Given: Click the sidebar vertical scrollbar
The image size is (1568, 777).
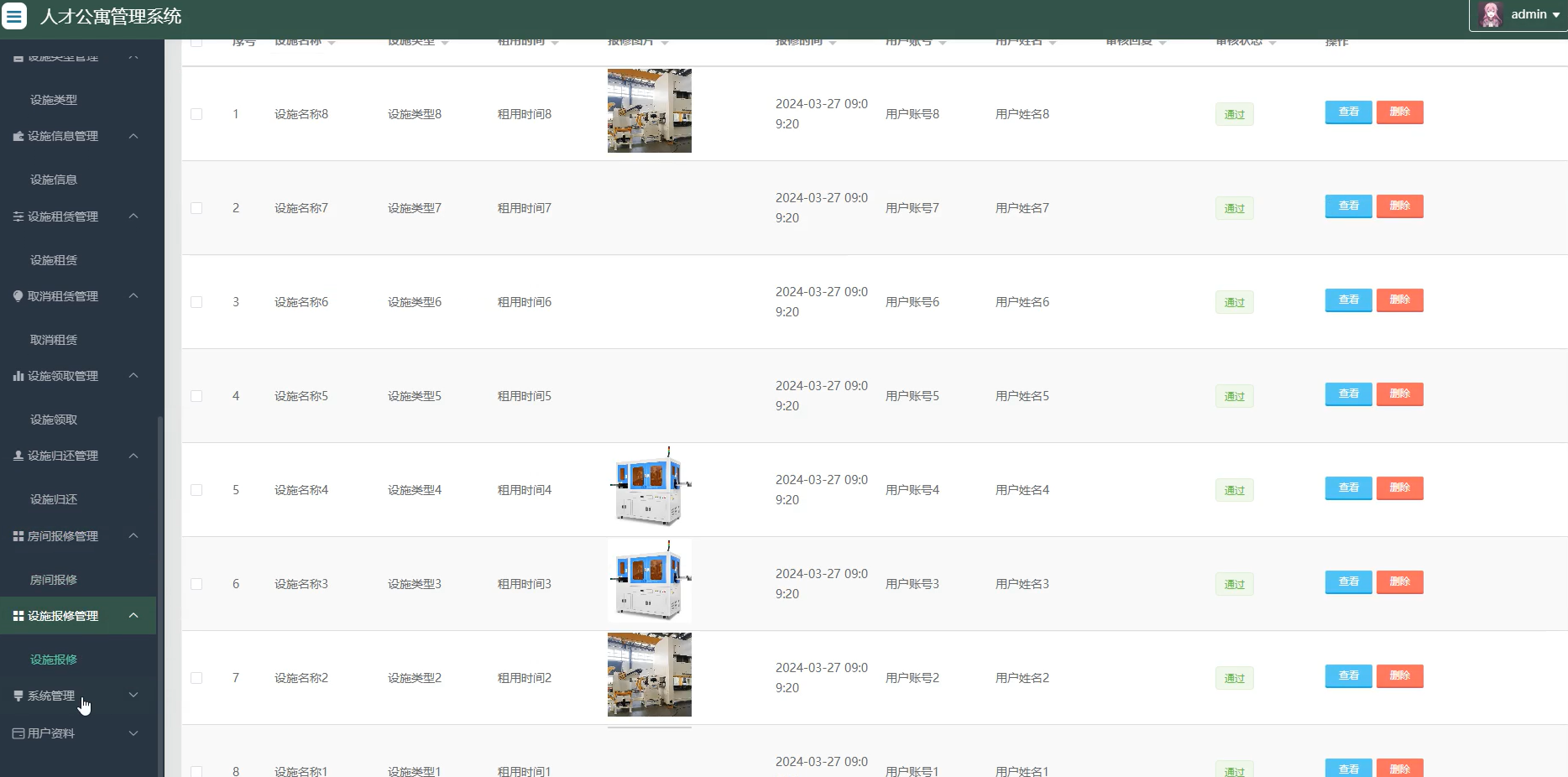Looking at the screenshot, I should tap(160, 596).
